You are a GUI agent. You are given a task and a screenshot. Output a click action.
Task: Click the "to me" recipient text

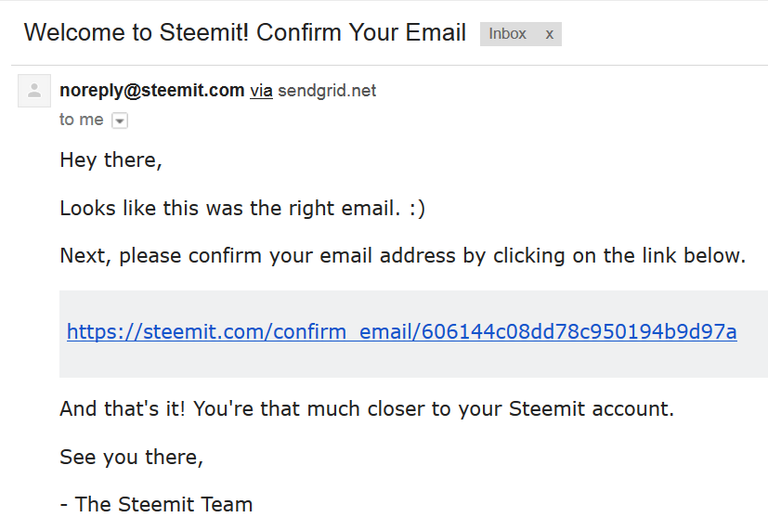pos(81,120)
